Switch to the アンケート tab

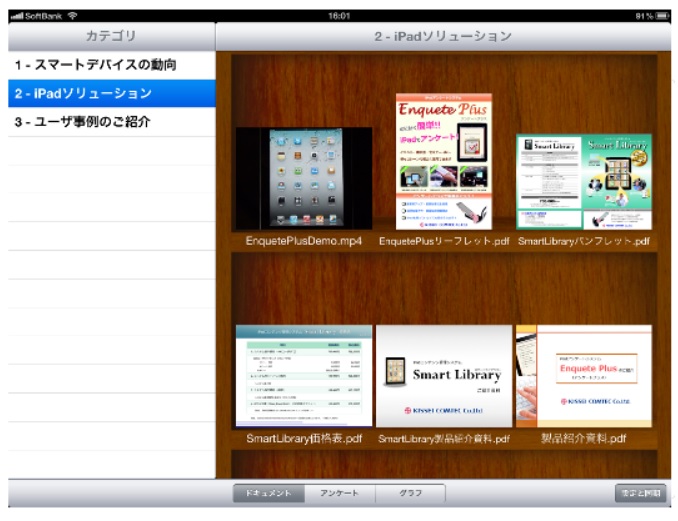pyautogui.click(x=339, y=493)
